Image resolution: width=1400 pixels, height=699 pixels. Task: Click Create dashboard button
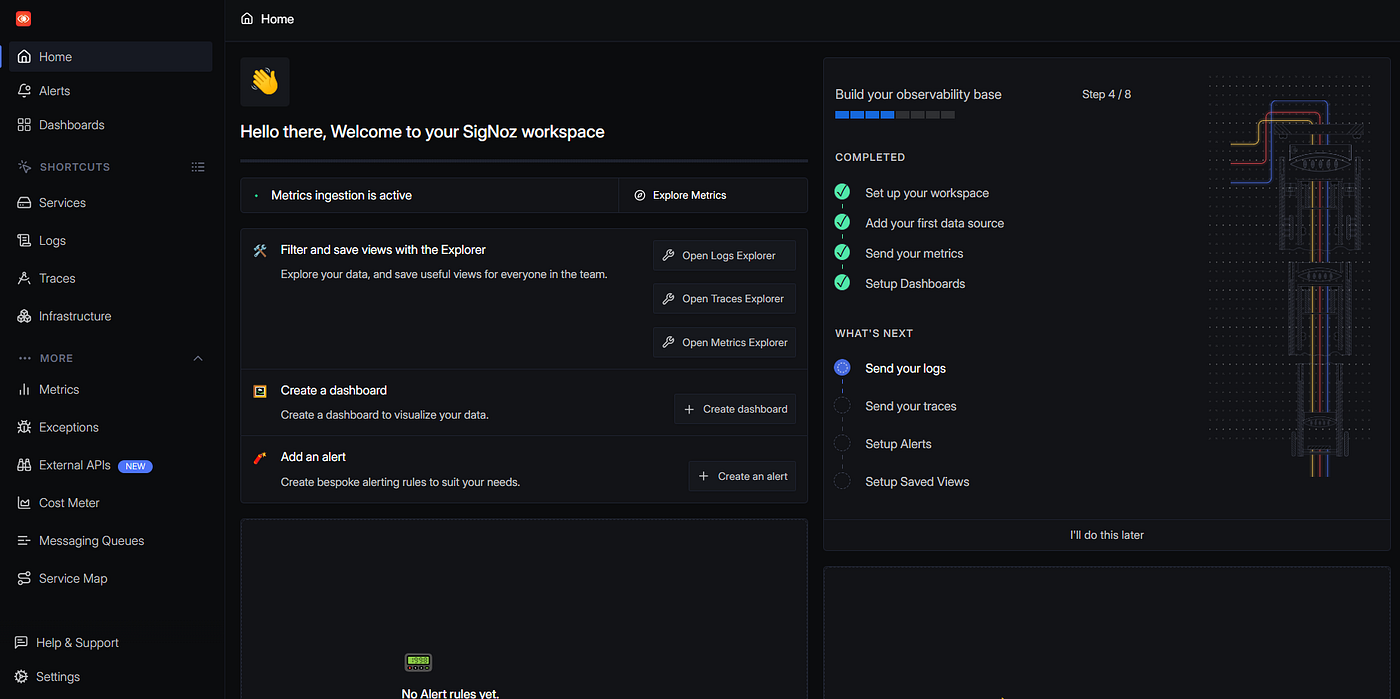(x=735, y=409)
